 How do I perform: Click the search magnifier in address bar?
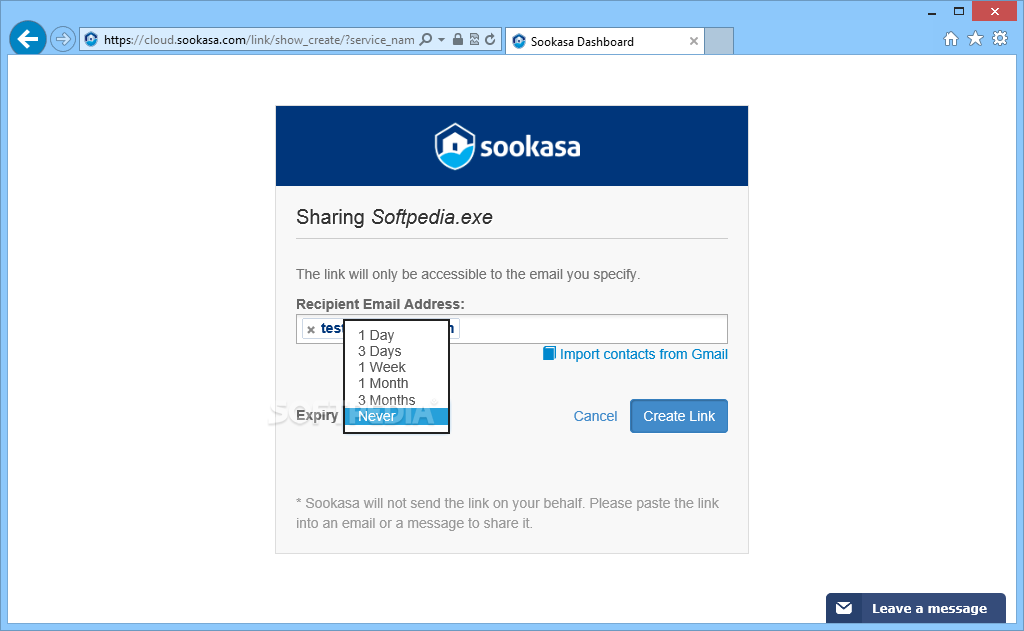426,39
